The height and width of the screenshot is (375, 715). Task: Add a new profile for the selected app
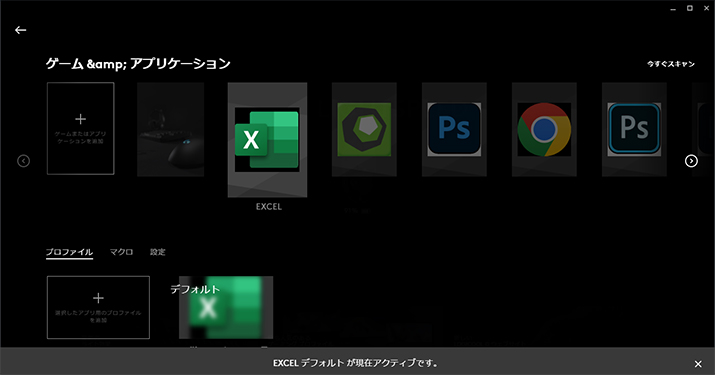98,307
